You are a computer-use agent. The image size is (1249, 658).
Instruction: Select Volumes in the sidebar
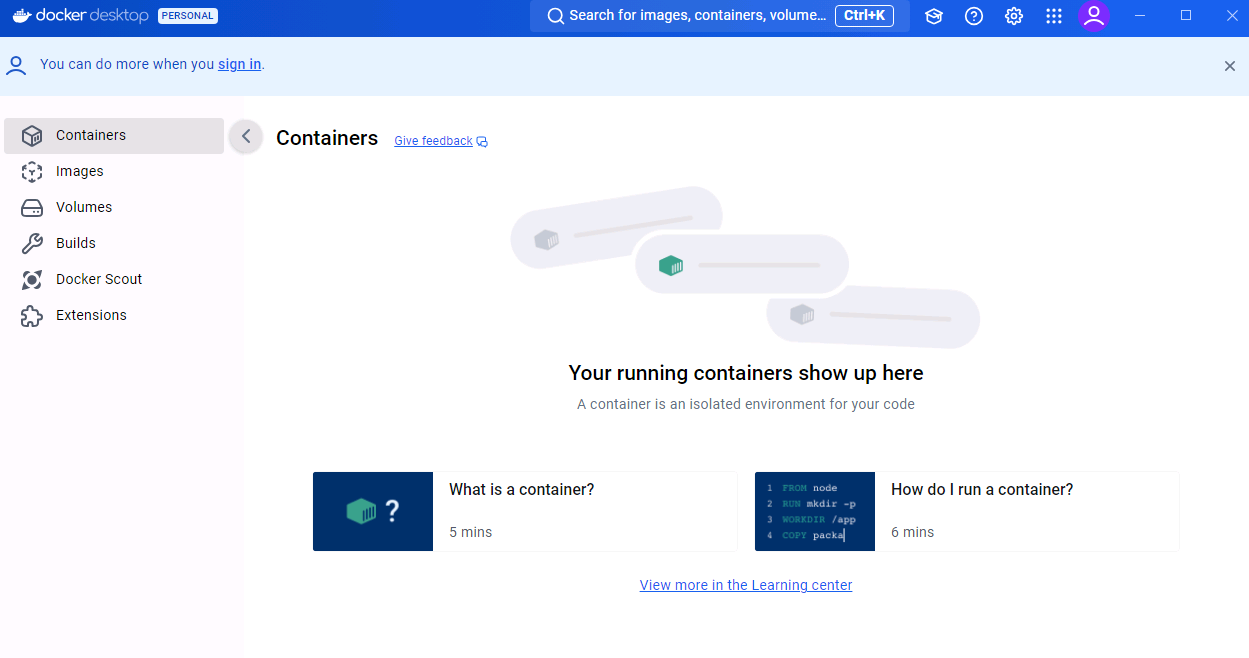(114, 208)
